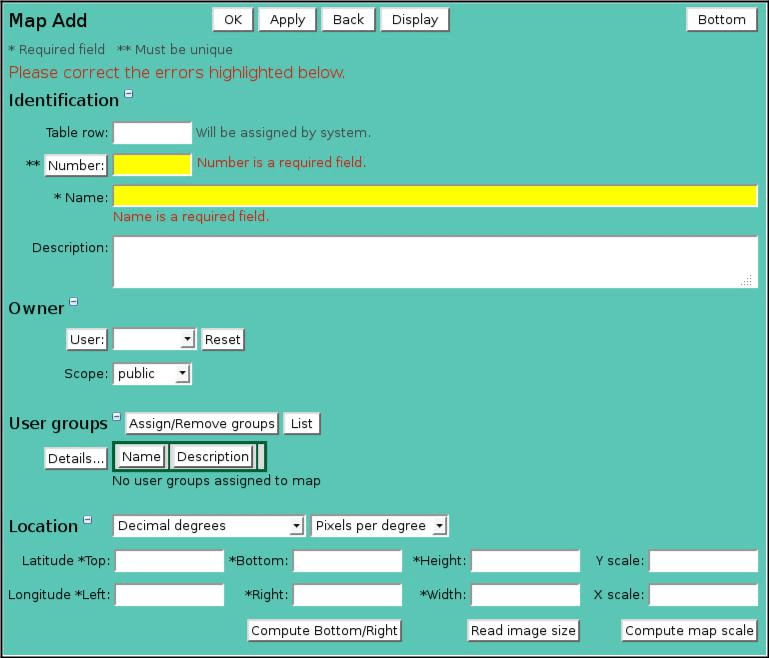The width and height of the screenshot is (769, 658).
Task: Collapse the Identification section
Action: 128,95
